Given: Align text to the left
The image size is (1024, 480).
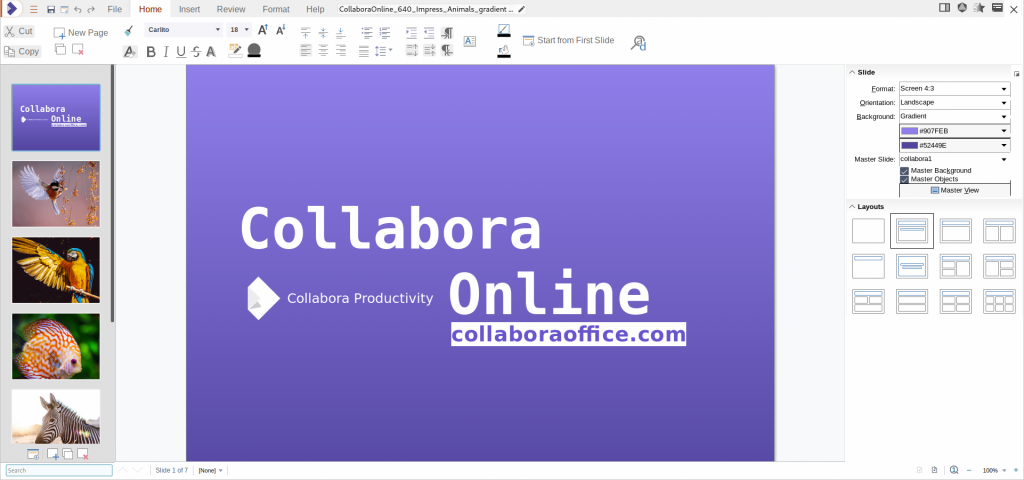Looking at the screenshot, I should click(306, 50).
